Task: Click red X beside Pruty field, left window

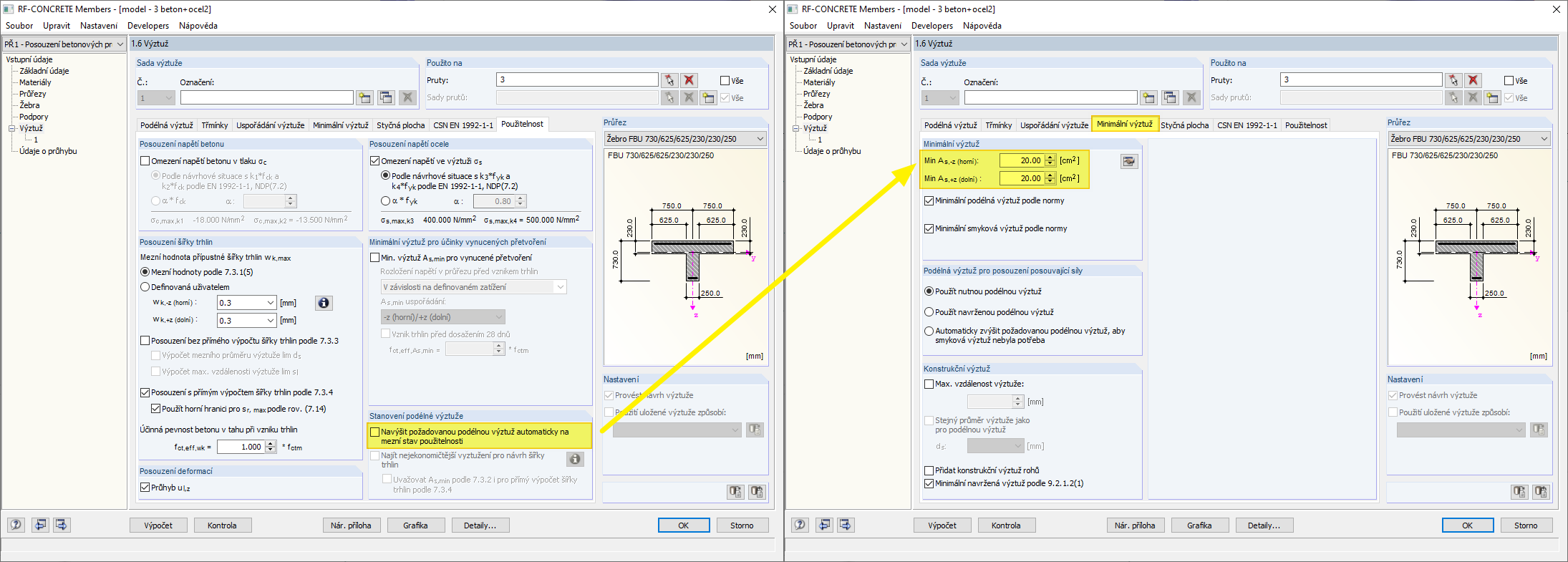Action: [x=689, y=80]
